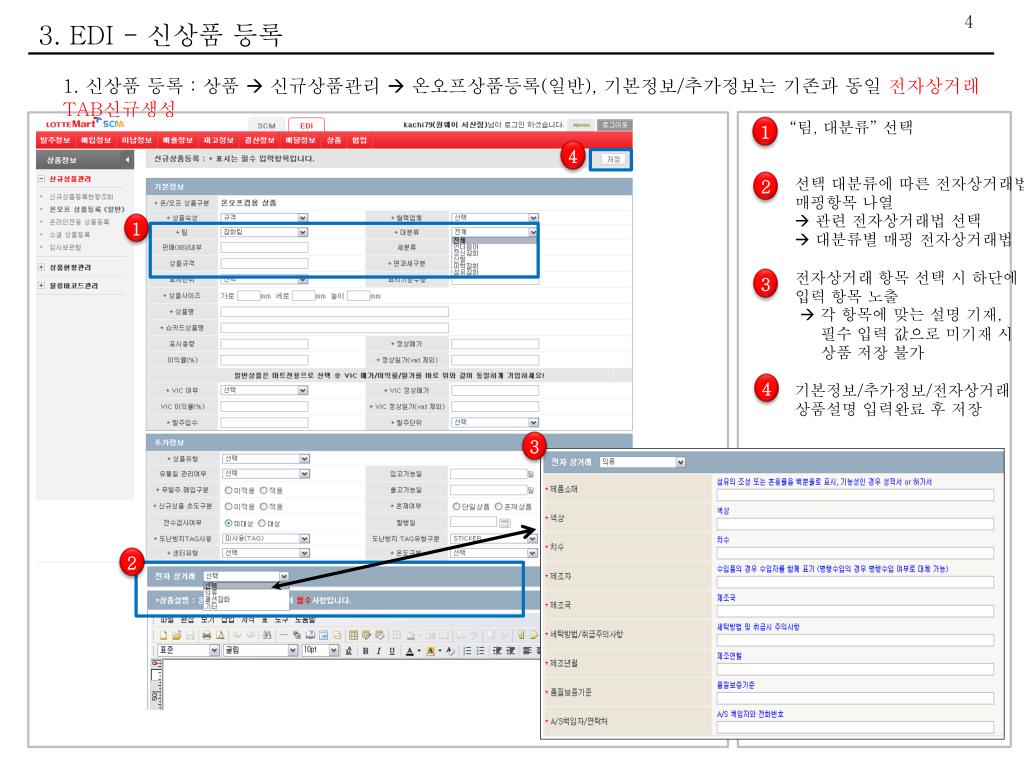
Task: Collapse the 신규상품관리 tree node
Action: 41,179
